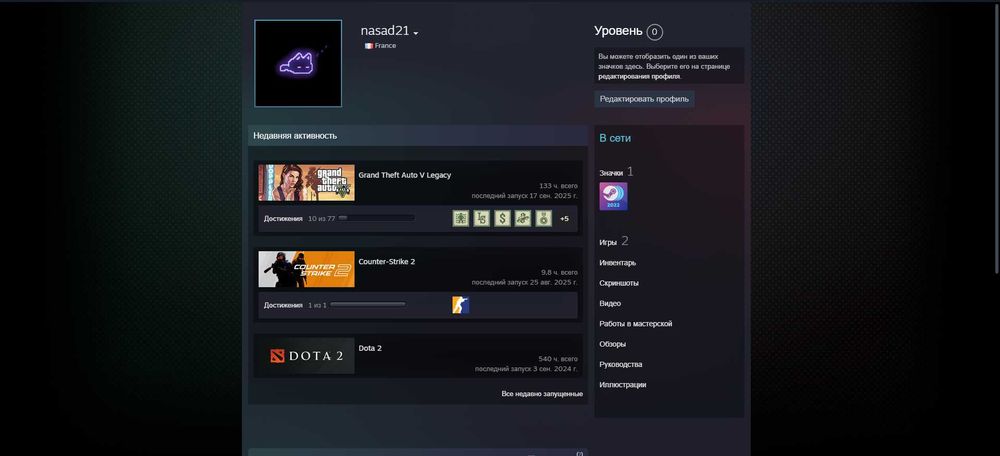1000x456 pixels.
Task: Open the 'редактирования профиля' link
Action: (x=639, y=77)
